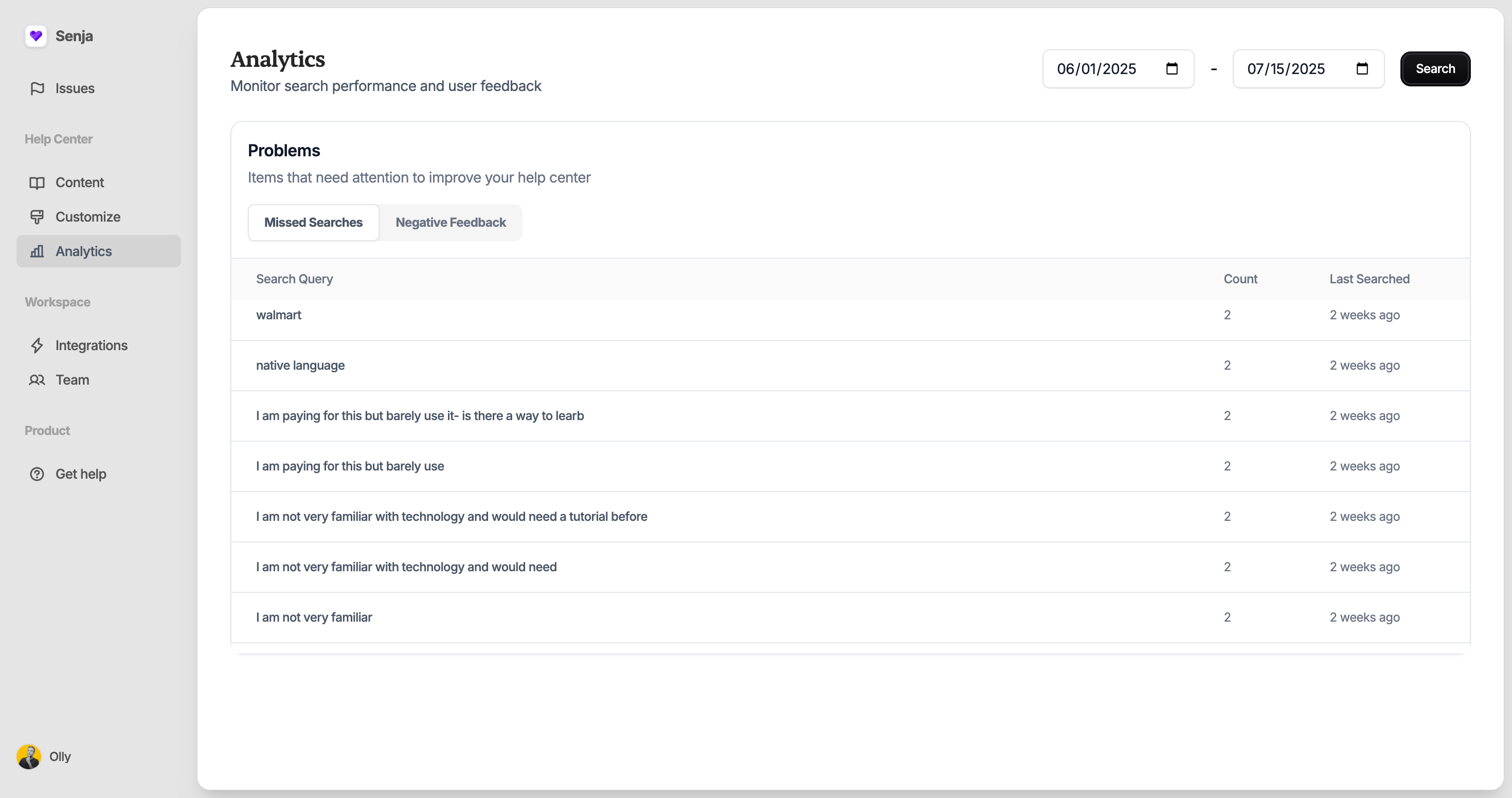Click the Integrations lightning bolt icon
The width and height of the screenshot is (1512, 798).
37,346
